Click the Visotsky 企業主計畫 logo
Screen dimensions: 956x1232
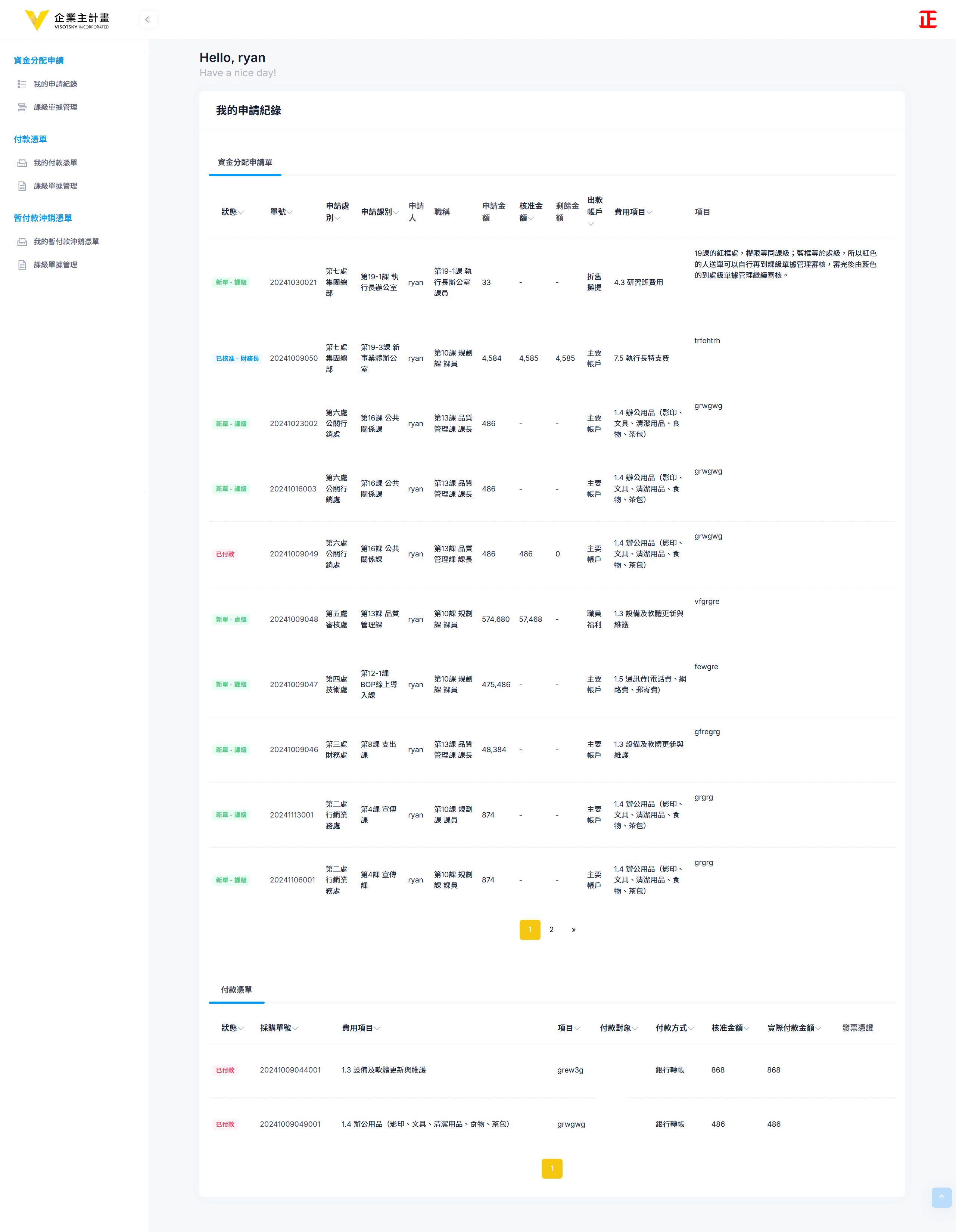coord(67,20)
